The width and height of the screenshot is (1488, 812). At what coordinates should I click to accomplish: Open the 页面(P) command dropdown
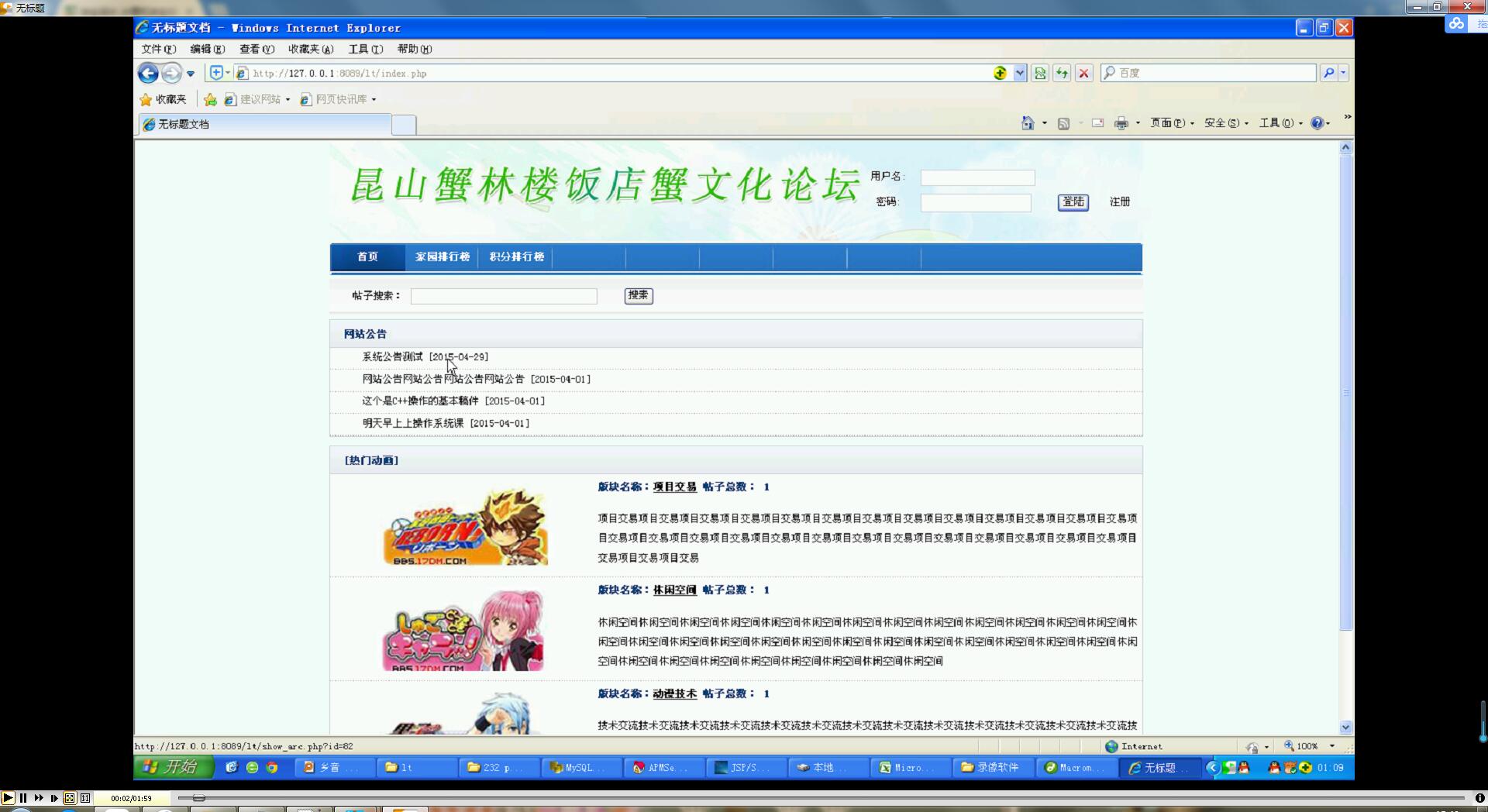1172,123
